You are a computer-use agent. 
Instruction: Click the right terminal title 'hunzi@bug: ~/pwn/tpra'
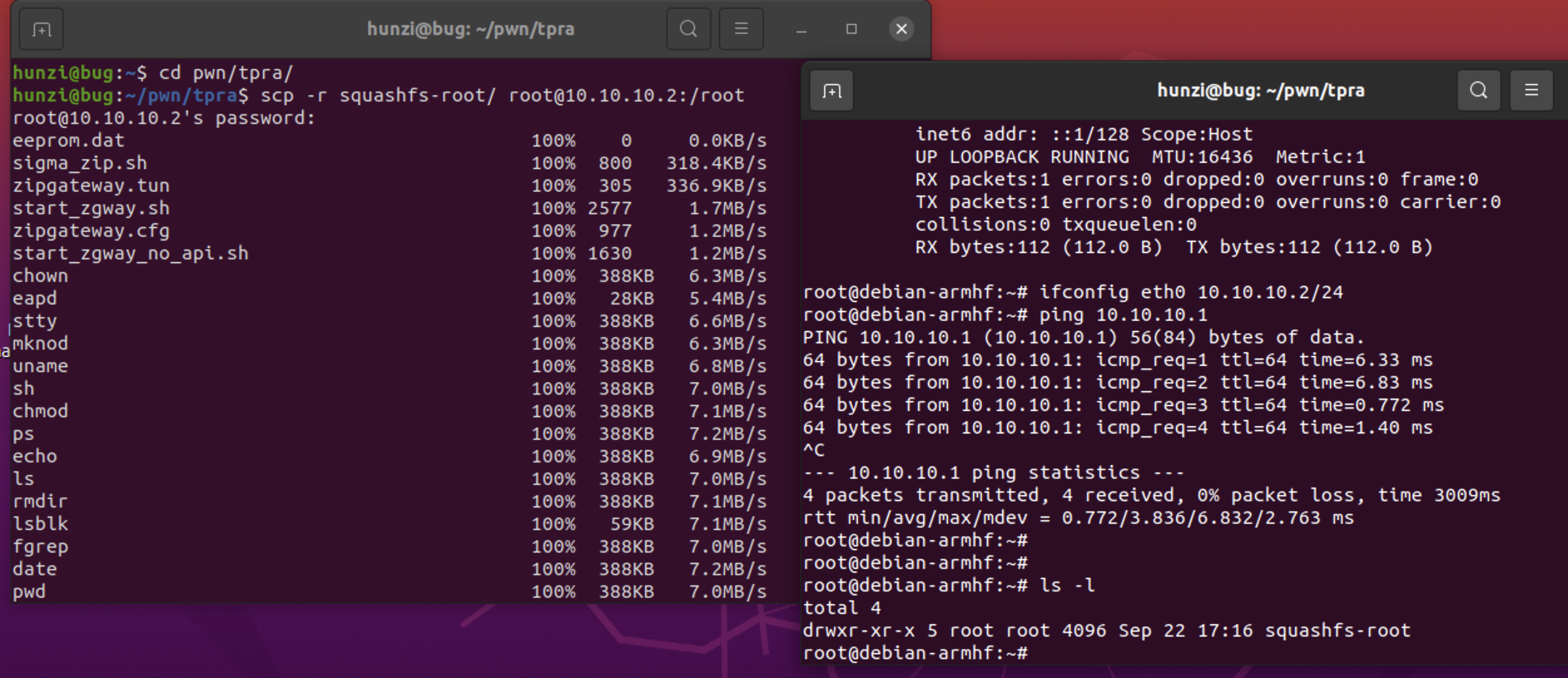pyautogui.click(x=1261, y=91)
